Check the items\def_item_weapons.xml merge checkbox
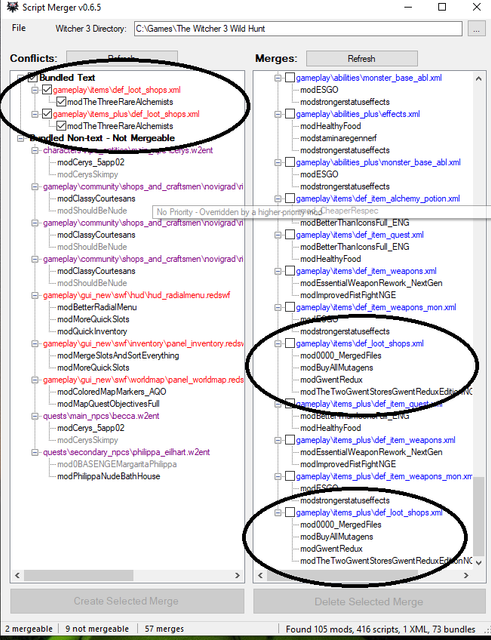 (290, 271)
